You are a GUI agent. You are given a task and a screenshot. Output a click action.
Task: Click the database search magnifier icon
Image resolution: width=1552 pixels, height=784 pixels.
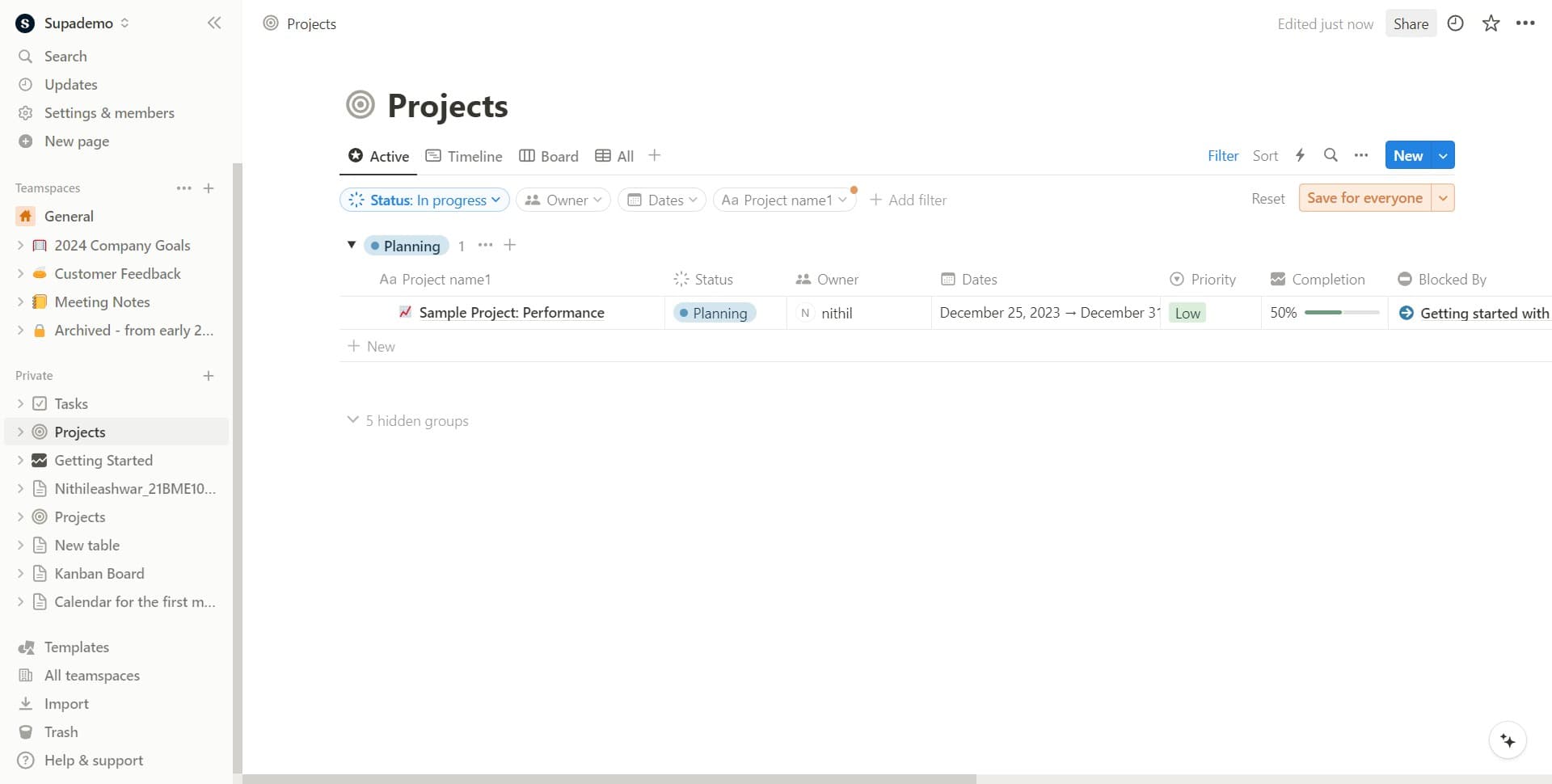(x=1330, y=155)
